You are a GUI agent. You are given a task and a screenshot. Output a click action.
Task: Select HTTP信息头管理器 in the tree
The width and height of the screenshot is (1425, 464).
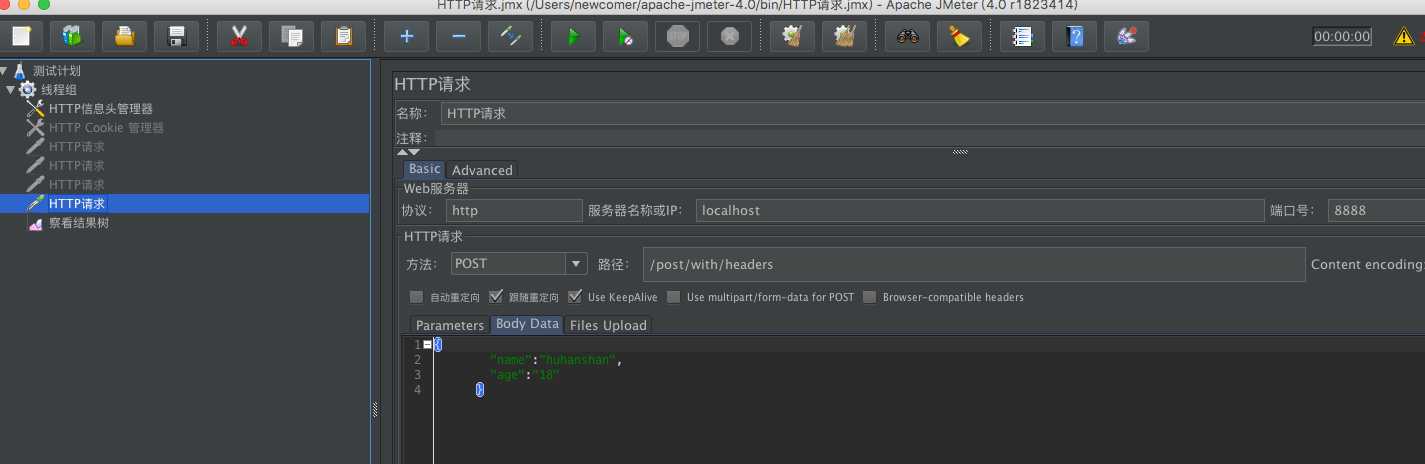(101, 109)
